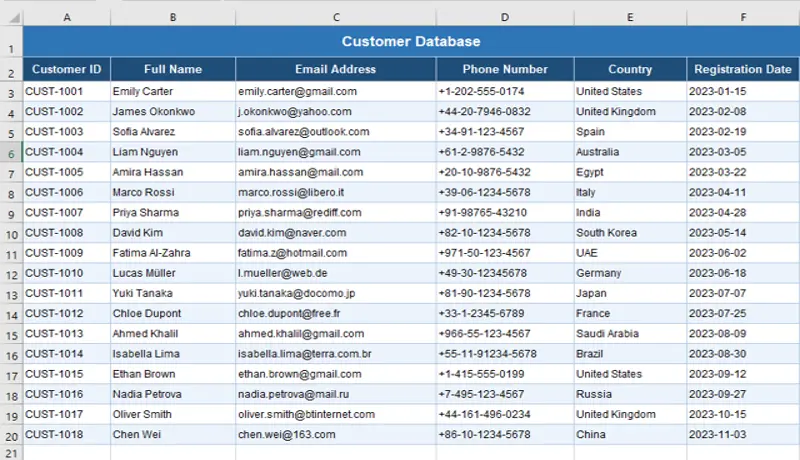Select cell with l.mueller@web.de
The image size is (800, 460).
coord(336,273)
